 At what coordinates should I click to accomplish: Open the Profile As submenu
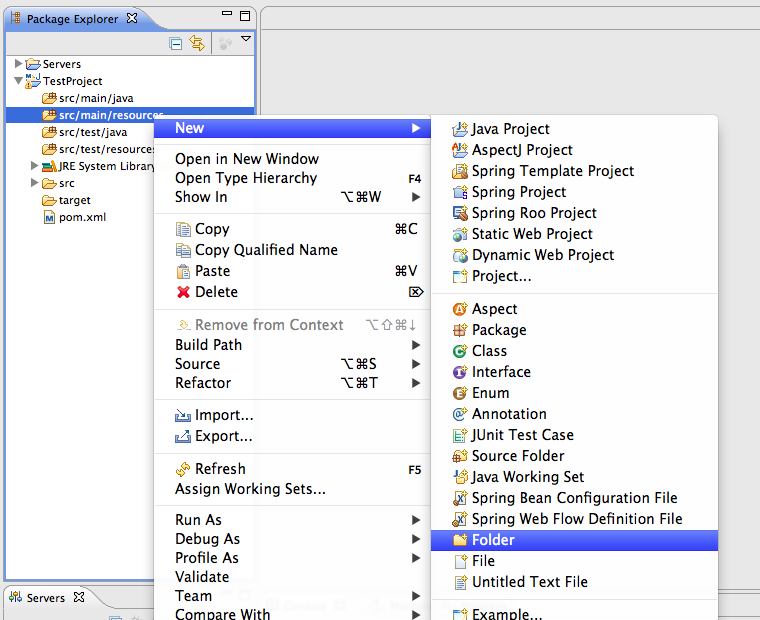[292, 557]
